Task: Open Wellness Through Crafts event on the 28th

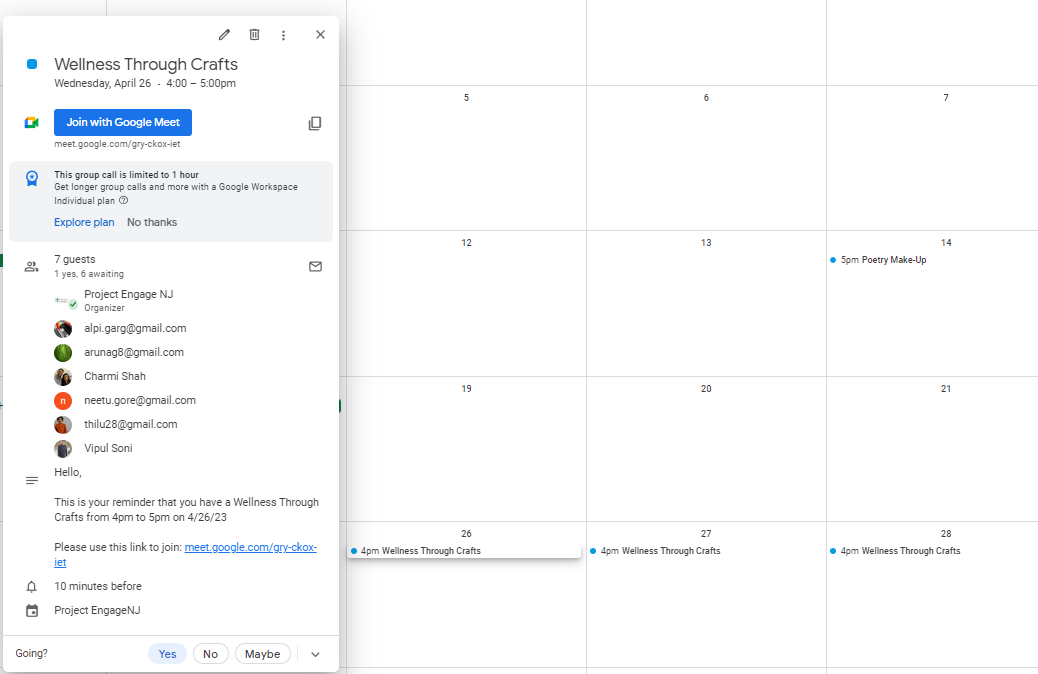Action: (x=895, y=551)
